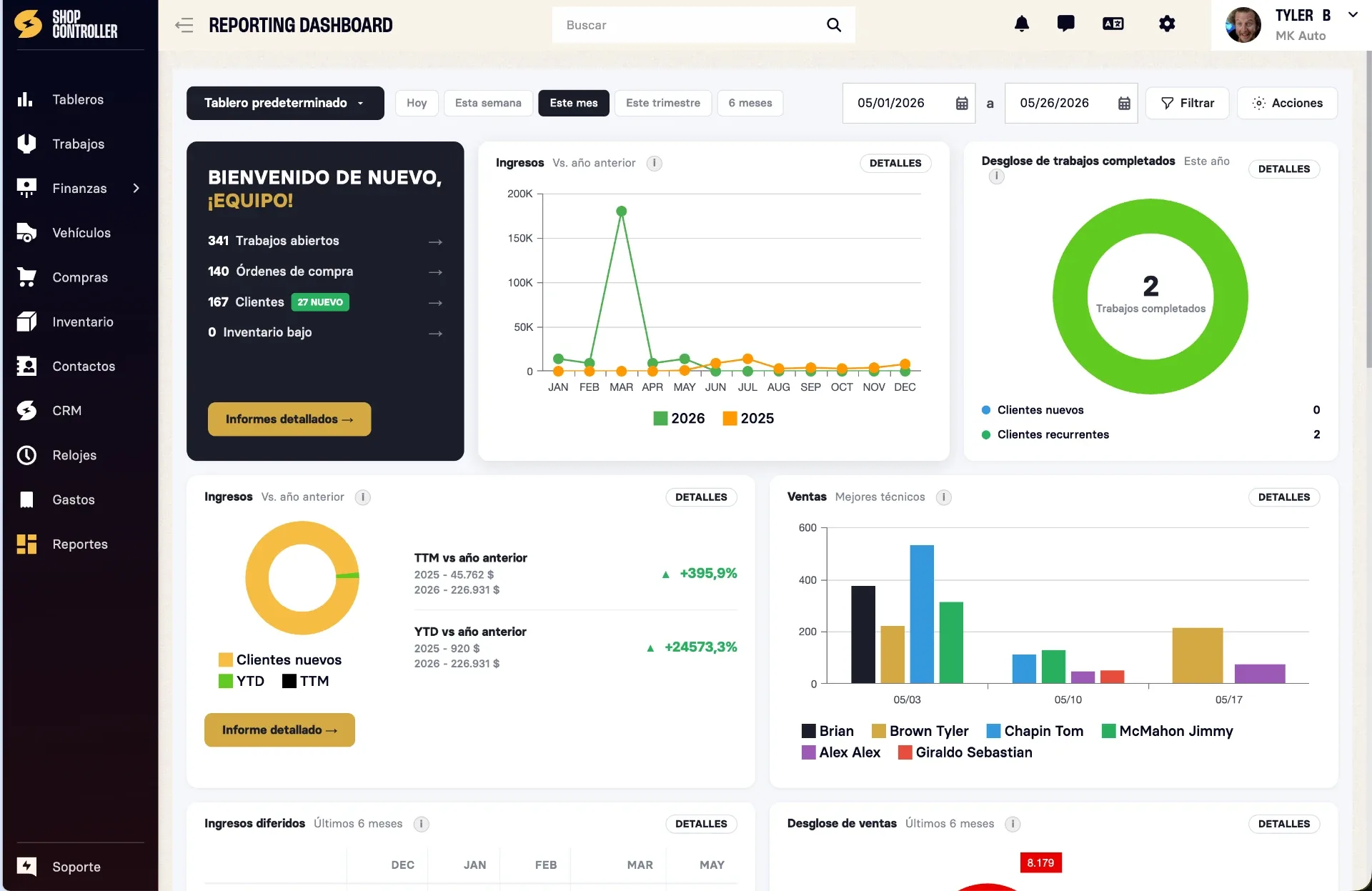Viewport: 1372px width, 891px height.
Task: Open the Tablero predeterminado dropdown
Action: click(285, 103)
